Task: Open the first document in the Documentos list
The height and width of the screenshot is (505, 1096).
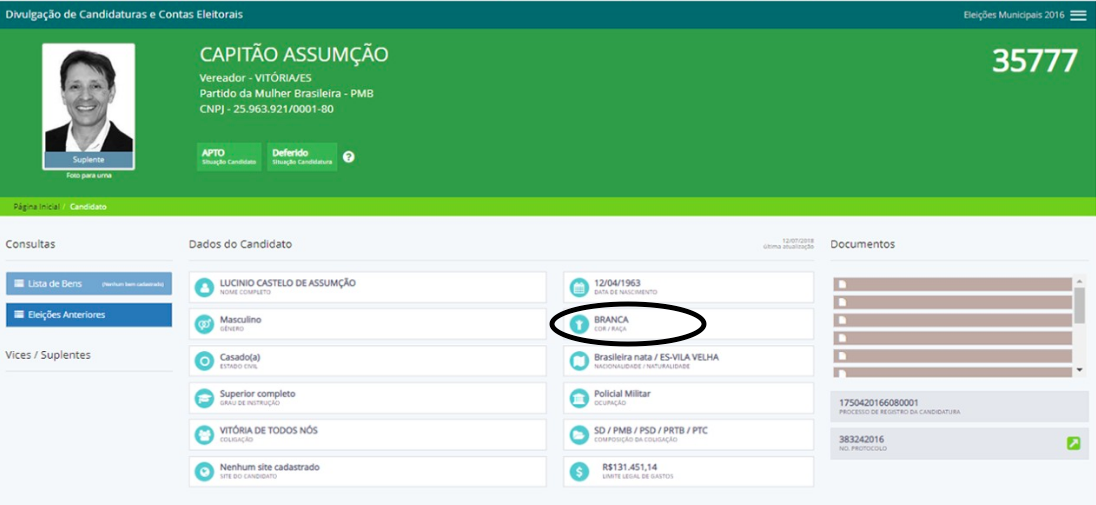Action: [x=952, y=284]
